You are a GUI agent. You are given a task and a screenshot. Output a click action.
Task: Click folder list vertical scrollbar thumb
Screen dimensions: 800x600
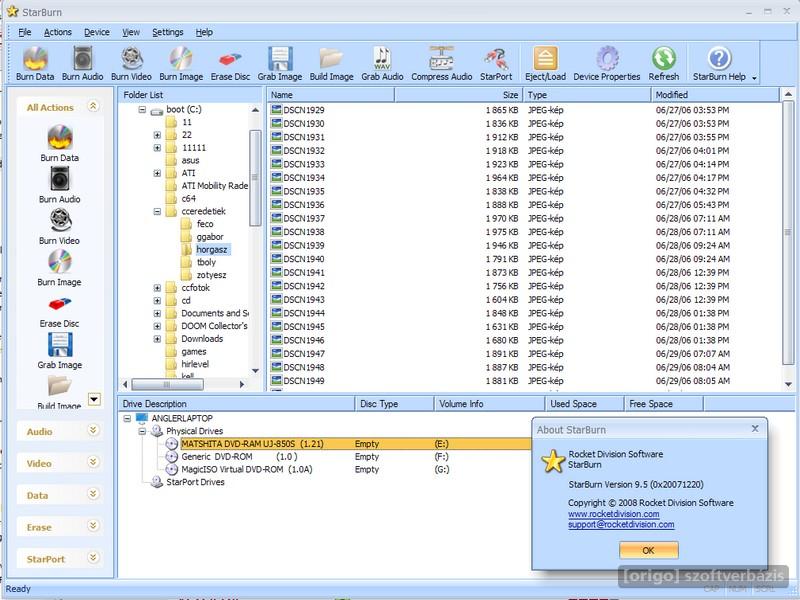[x=255, y=178]
